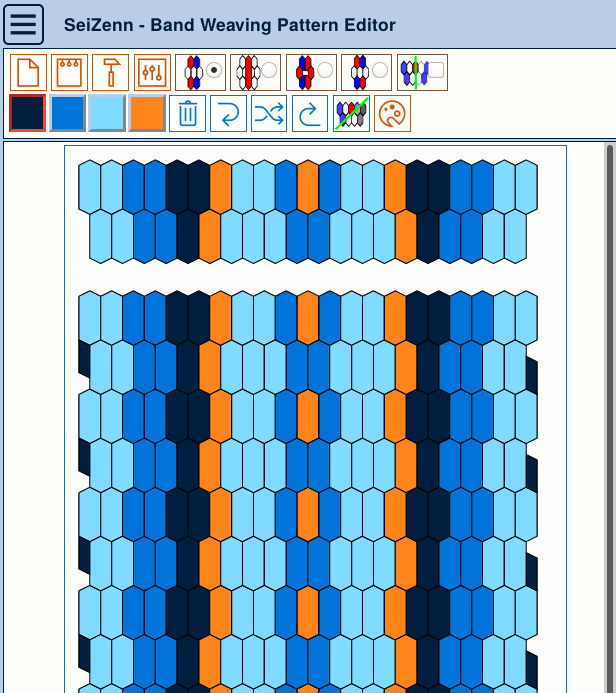Open the saved patterns calendar icon

pos(69,72)
